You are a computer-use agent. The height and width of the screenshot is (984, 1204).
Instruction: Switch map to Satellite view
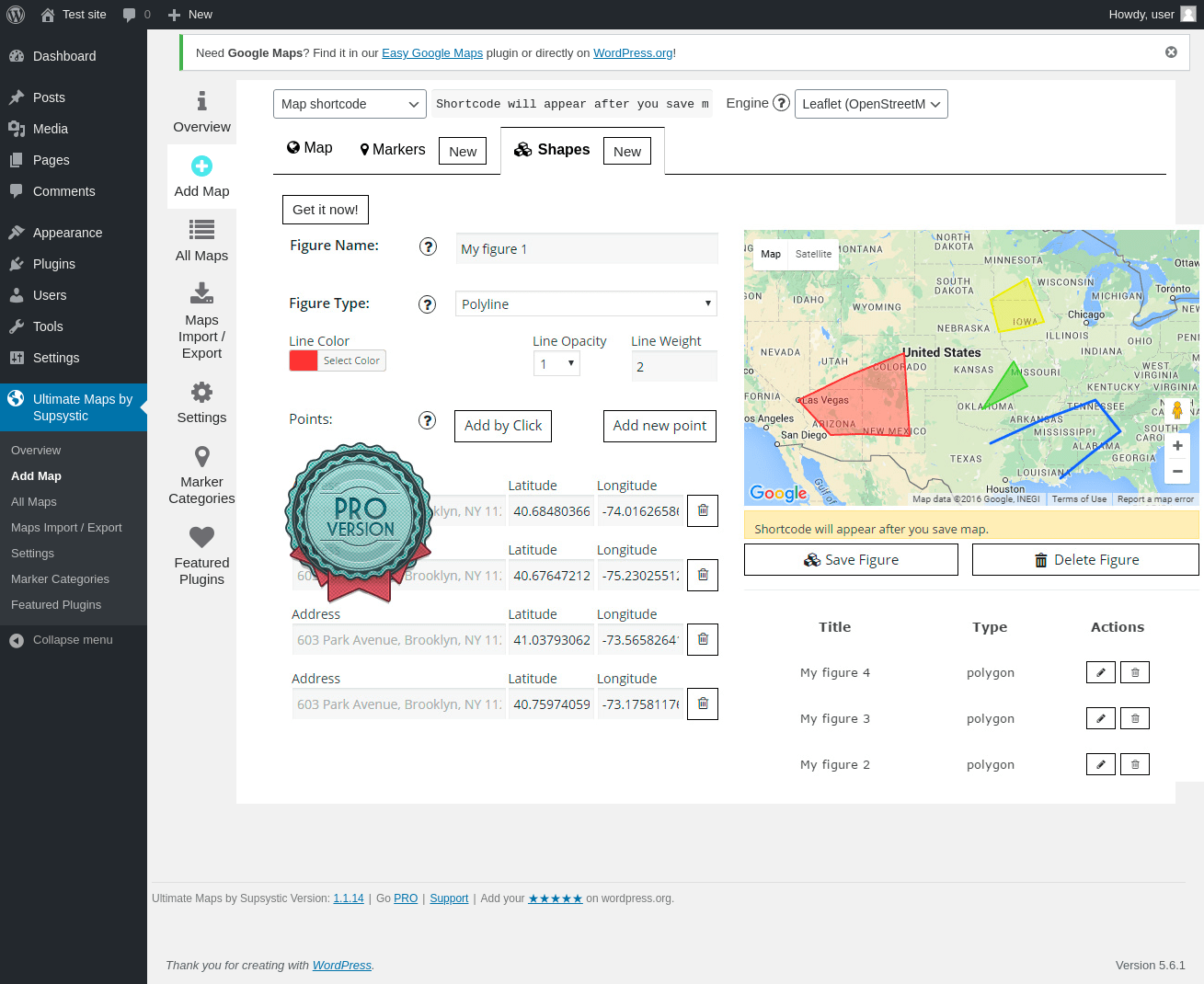[813, 254]
